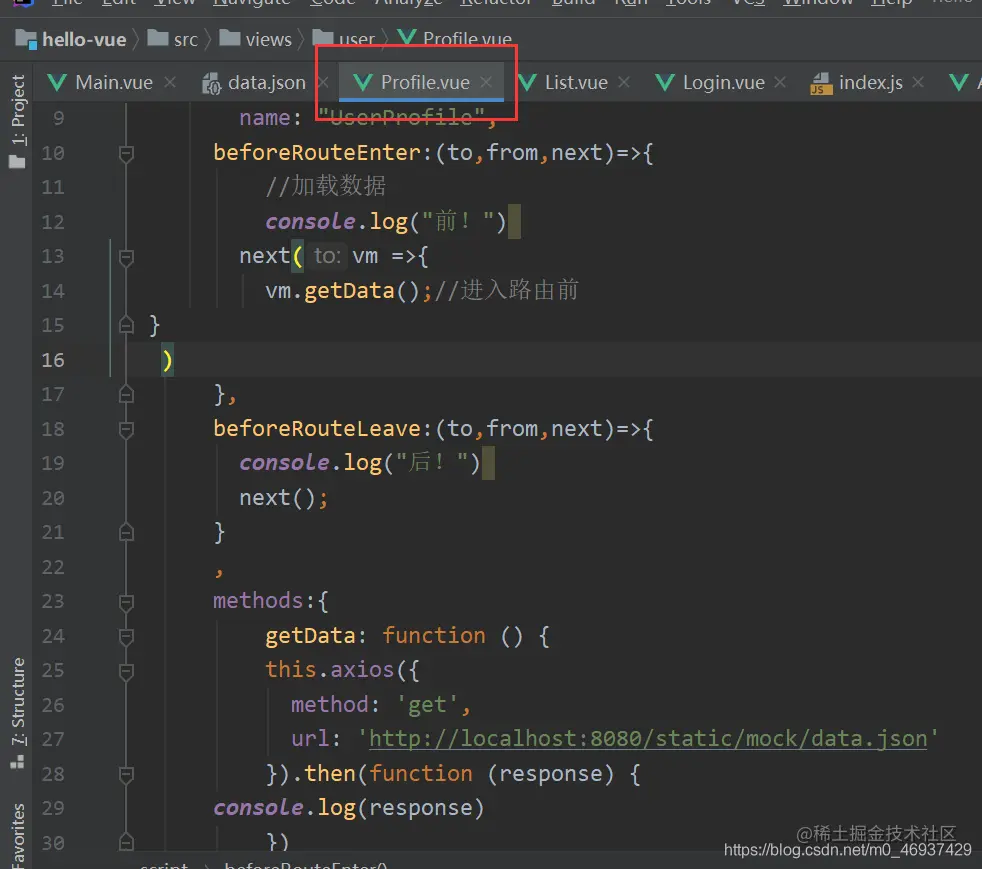Image resolution: width=982 pixels, height=869 pixels.
Task: Click fold end marker on line 15
Action: point(126,325)
